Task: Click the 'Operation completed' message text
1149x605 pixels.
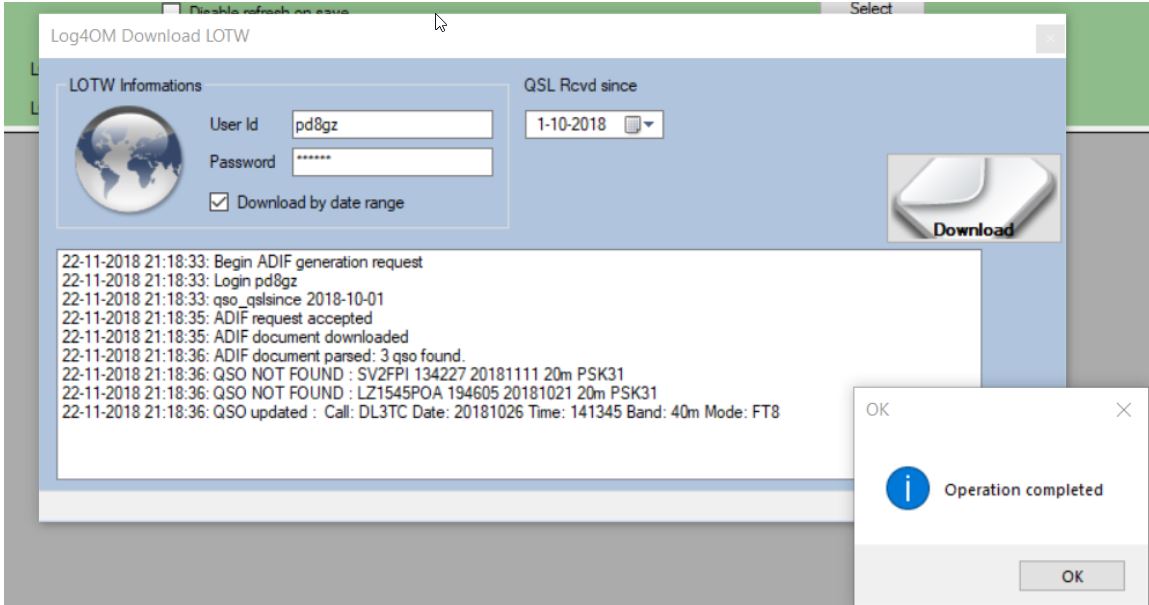Action: tap(1023, 489)
